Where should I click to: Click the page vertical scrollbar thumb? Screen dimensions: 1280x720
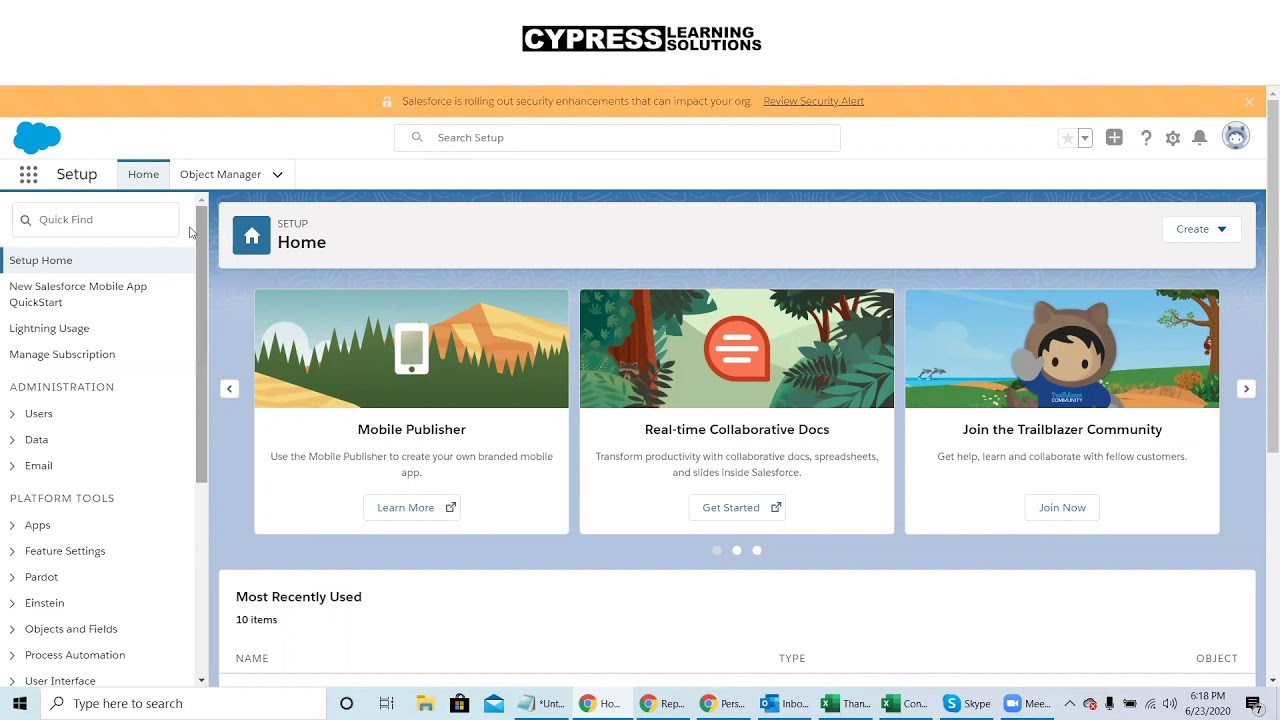pyautogui.click(x=1272, y=278)
